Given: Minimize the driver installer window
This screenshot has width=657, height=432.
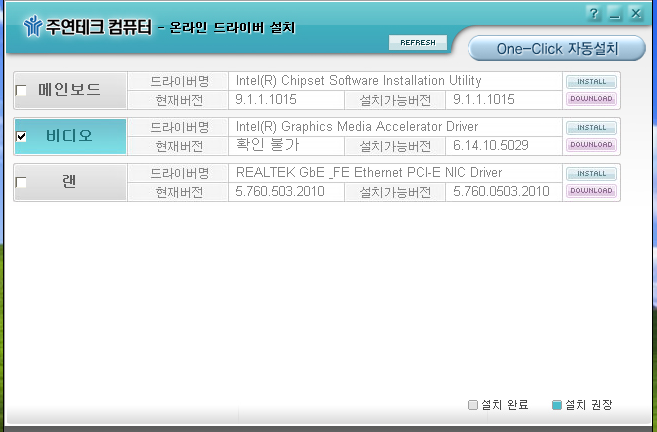Looking at the screenshot, I should coord(615,14).
